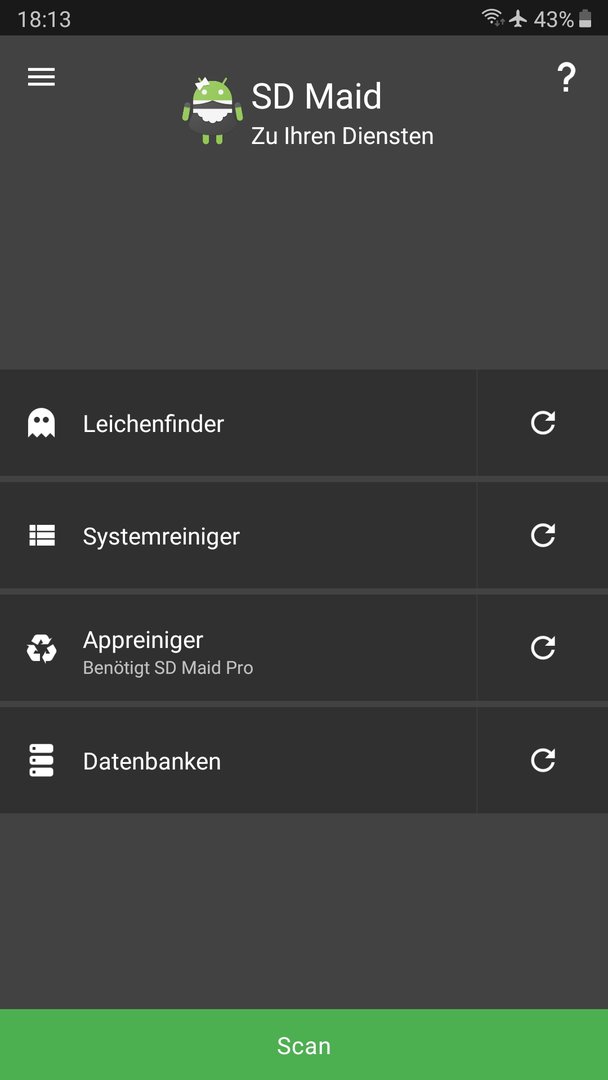Open the Appreiniger tool entry
The image size is (608, 1080).
click(238, 648)
